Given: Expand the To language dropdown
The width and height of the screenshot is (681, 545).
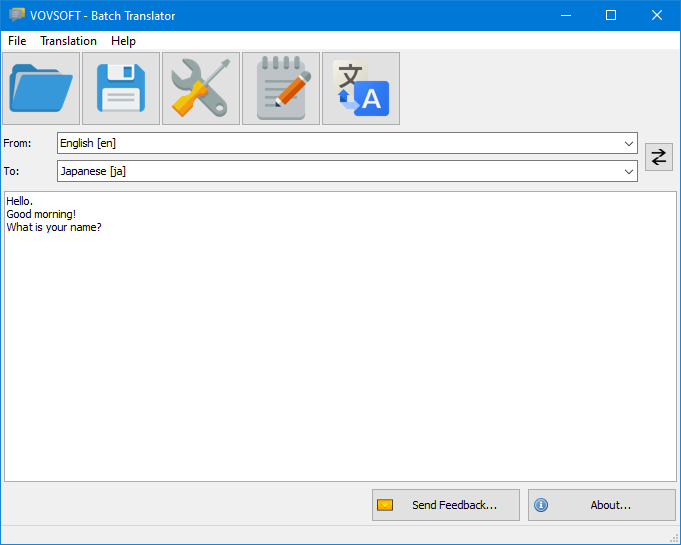Looking at the screenshot, I should click(628, 171).
